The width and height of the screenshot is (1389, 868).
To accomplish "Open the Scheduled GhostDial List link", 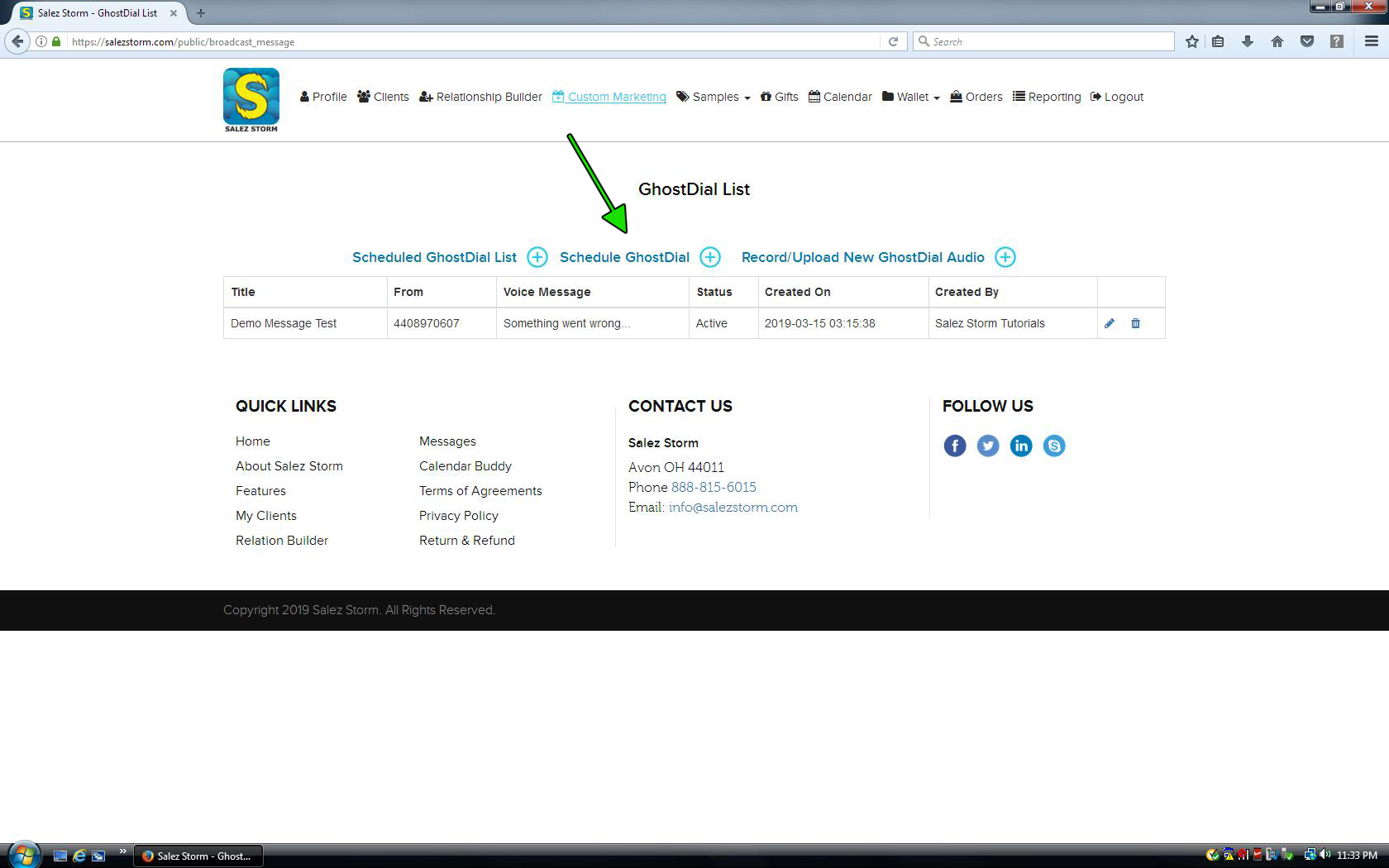I will pos(434,257).
